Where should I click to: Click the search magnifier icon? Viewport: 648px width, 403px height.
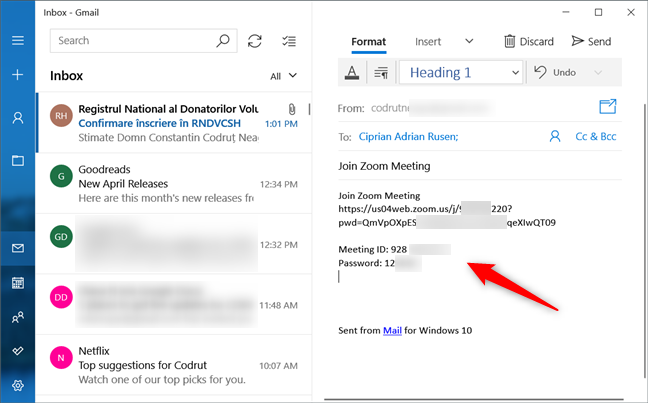click(x=223, y=41)
